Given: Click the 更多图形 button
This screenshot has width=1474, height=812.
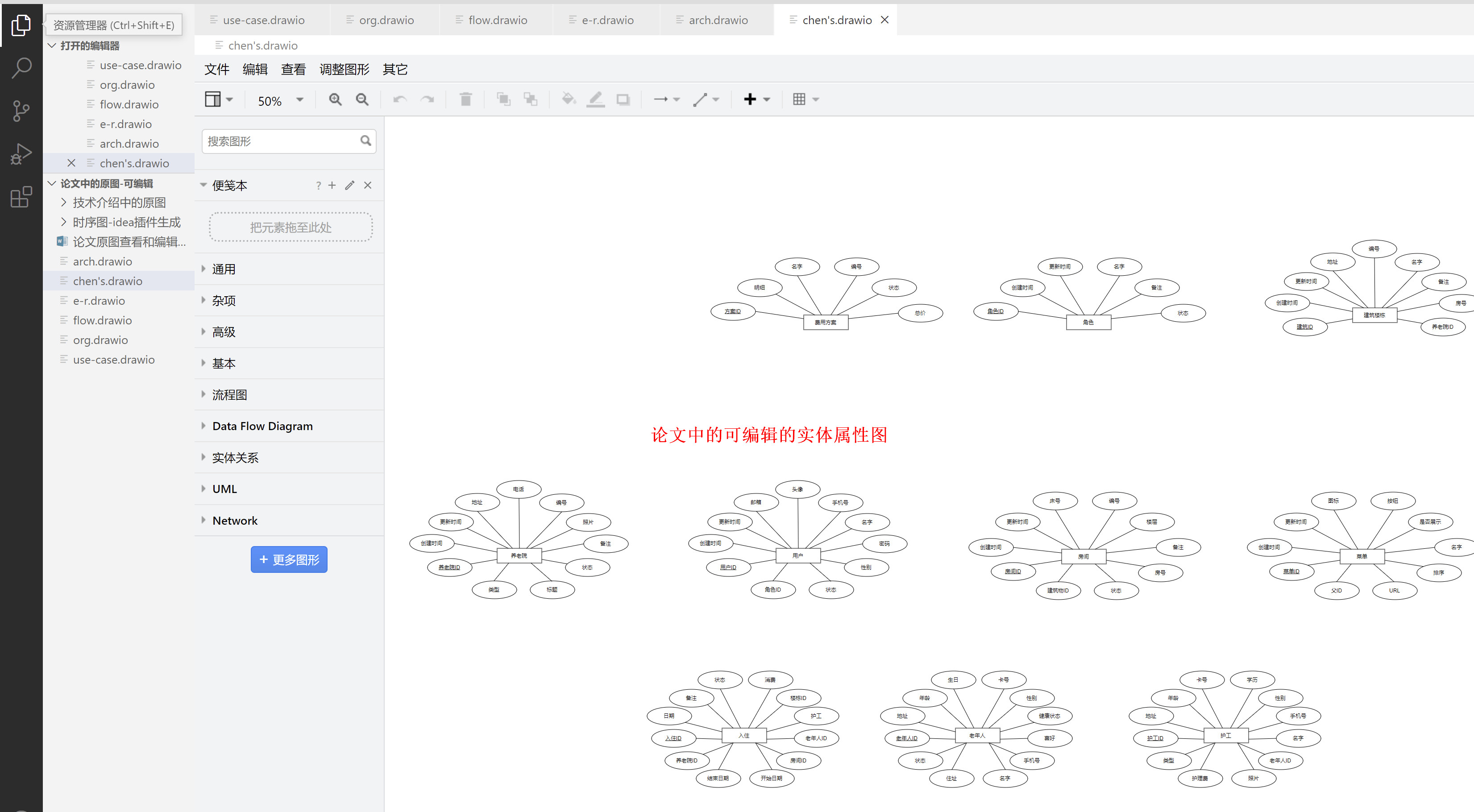Looking at the screenshot, I should [x=288, y=559].
